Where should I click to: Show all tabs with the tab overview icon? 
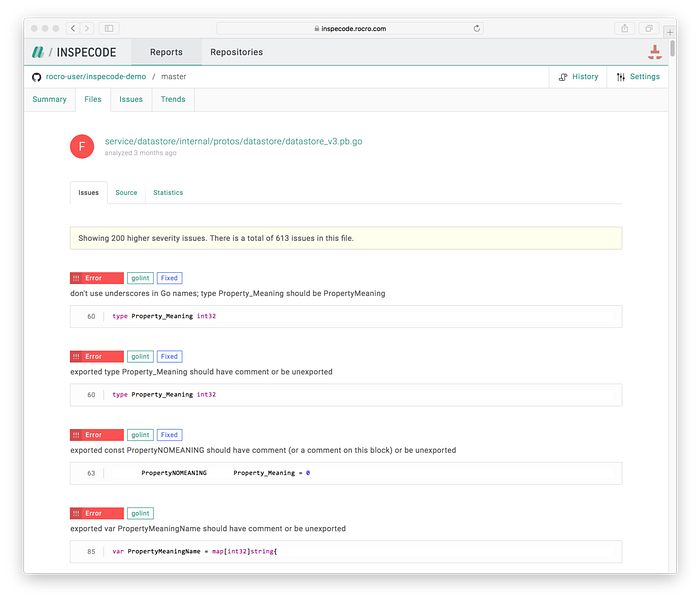point(649,29)
